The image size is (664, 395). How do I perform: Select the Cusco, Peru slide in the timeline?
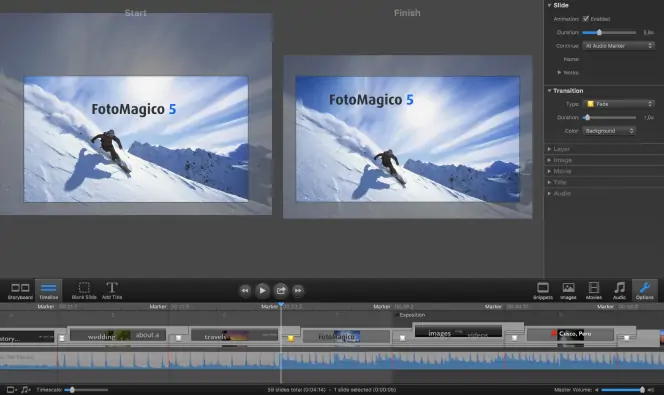[570, 334]
